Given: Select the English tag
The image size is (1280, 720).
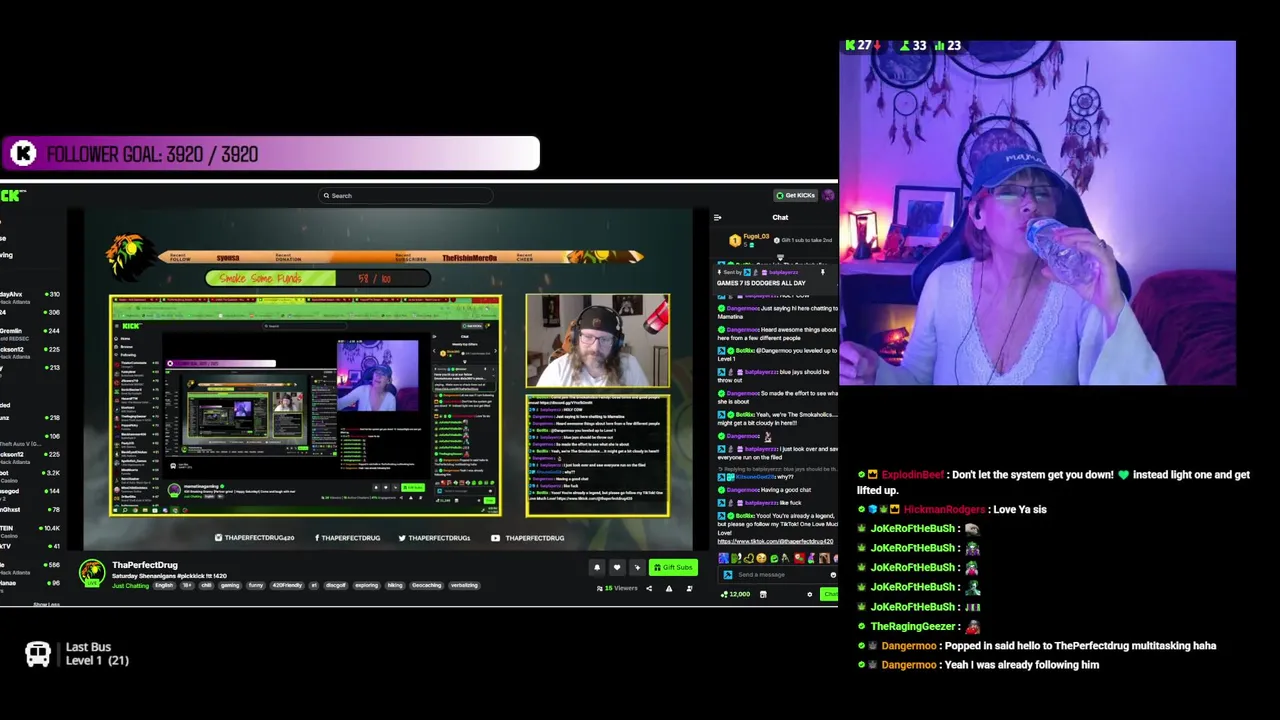Looking at the screenshot, I should point(164,585).
